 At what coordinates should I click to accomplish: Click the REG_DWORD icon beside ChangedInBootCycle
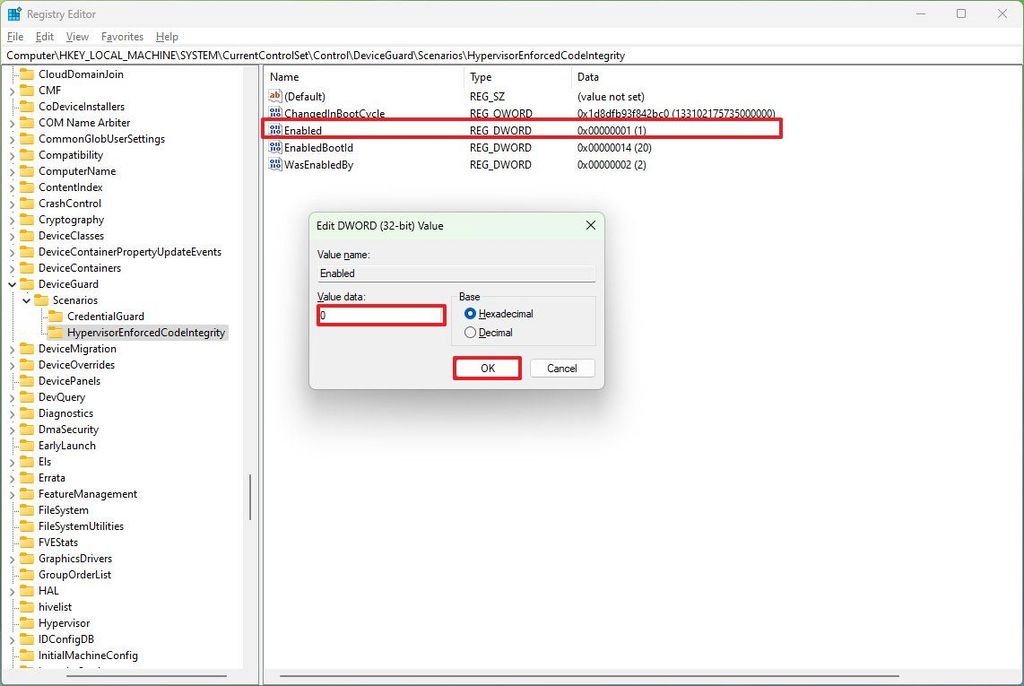[275, 113]
